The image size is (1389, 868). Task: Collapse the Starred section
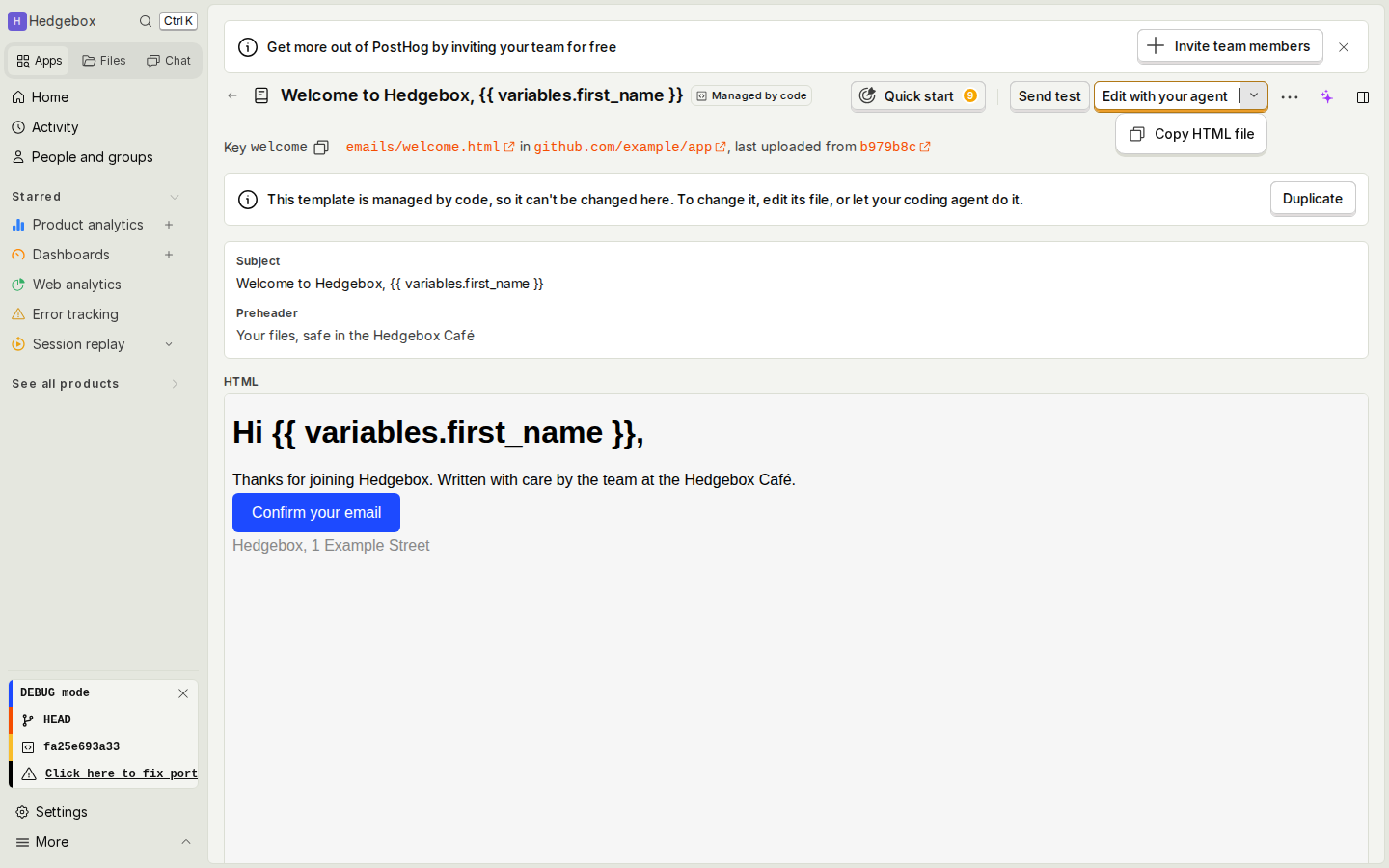(175, 197)
